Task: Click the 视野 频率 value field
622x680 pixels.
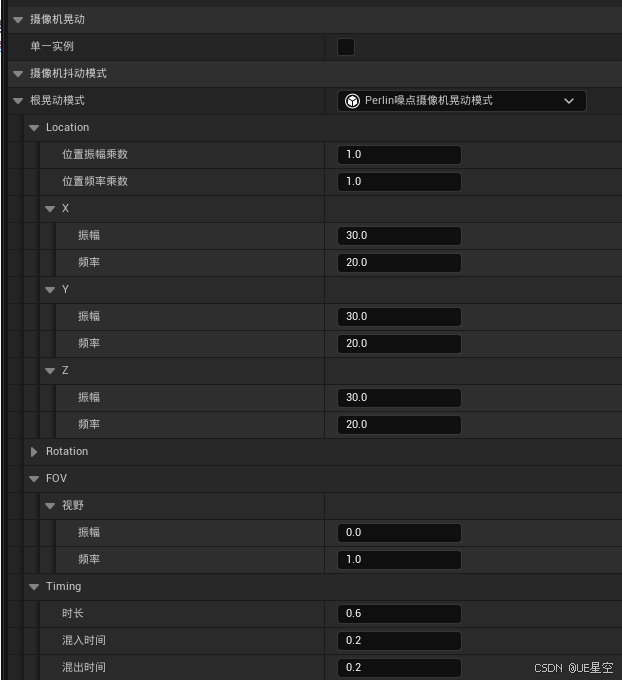Action: pos(399,560)
